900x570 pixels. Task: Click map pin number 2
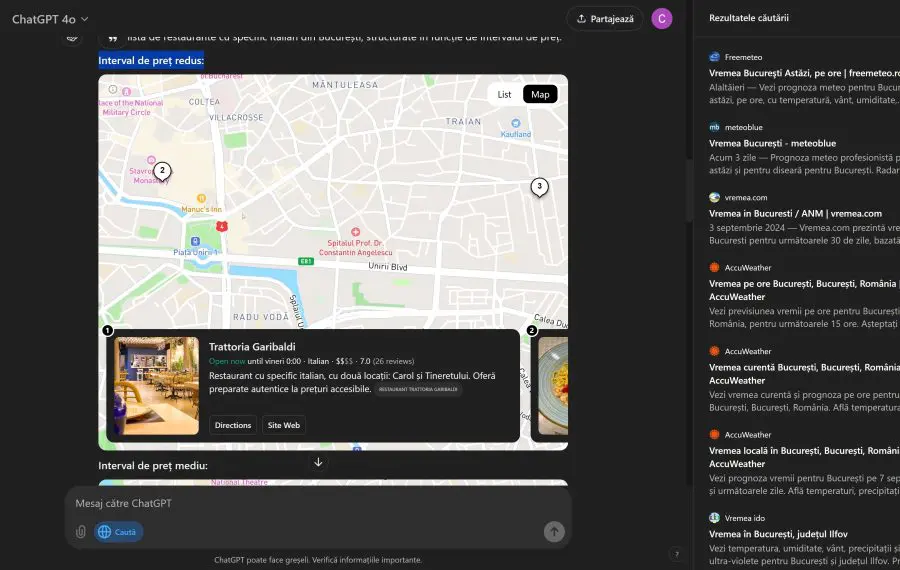[162, 171]
